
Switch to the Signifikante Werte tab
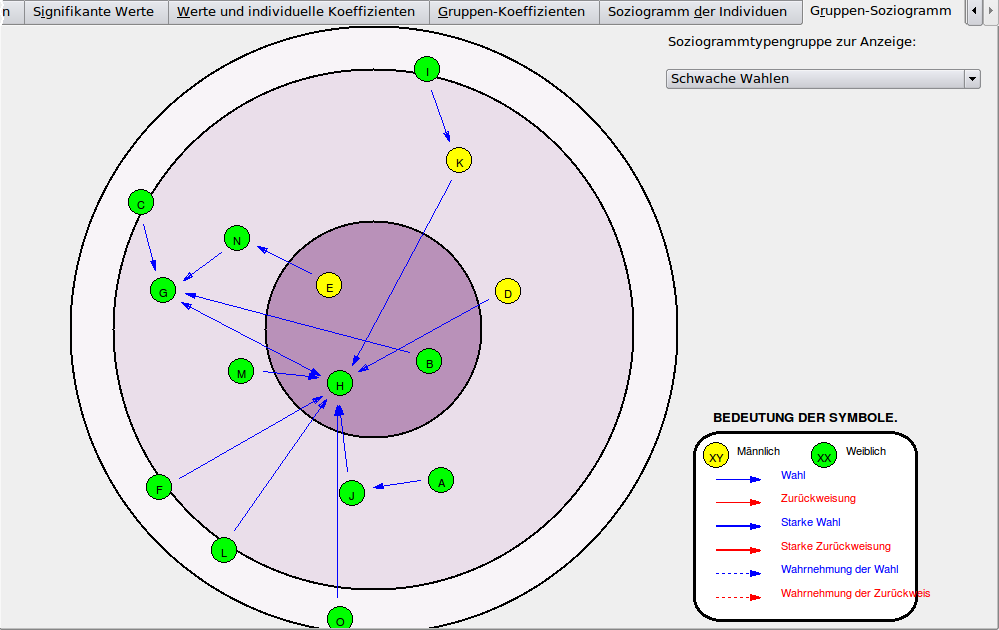[94, 12]
